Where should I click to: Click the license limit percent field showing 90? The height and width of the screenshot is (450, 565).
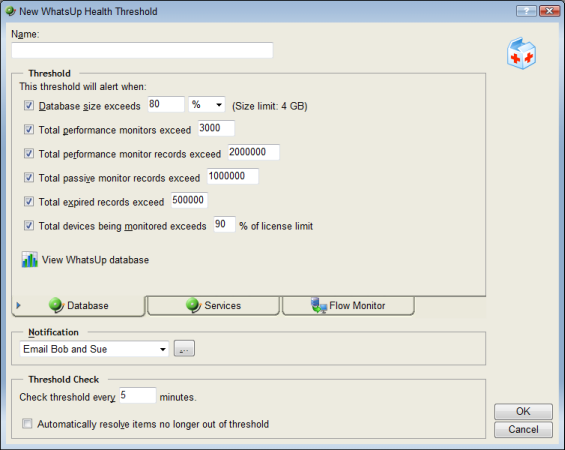coord(224,224)
